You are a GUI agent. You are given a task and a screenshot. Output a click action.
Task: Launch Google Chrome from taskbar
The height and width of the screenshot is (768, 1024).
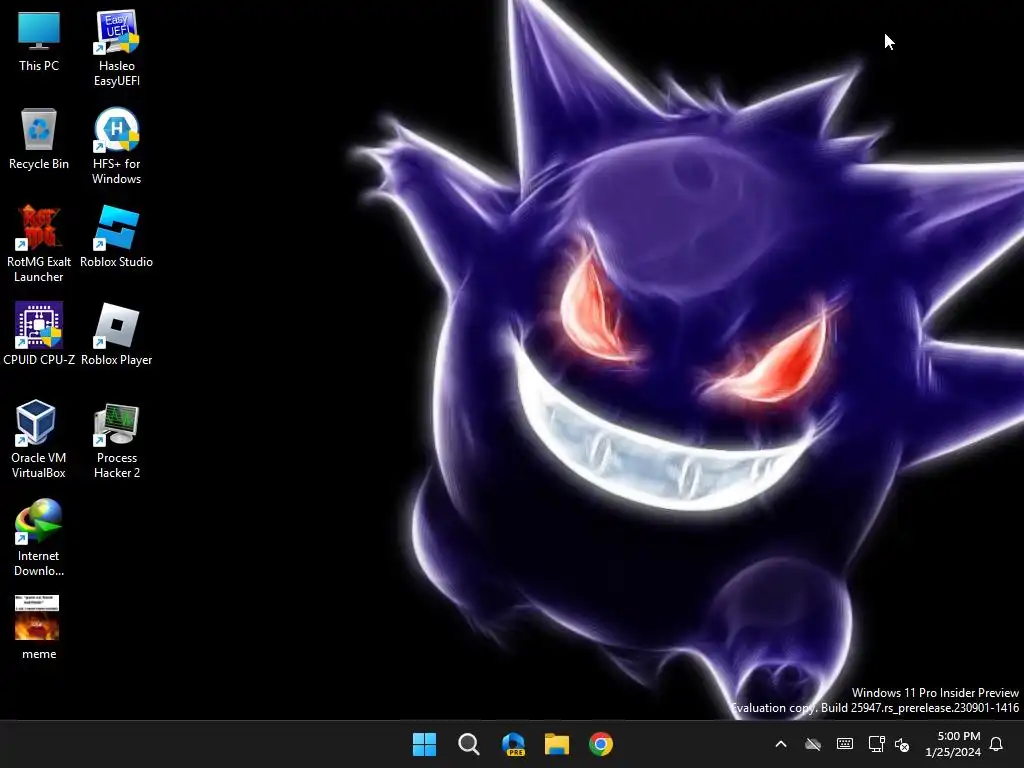point(601,744)
